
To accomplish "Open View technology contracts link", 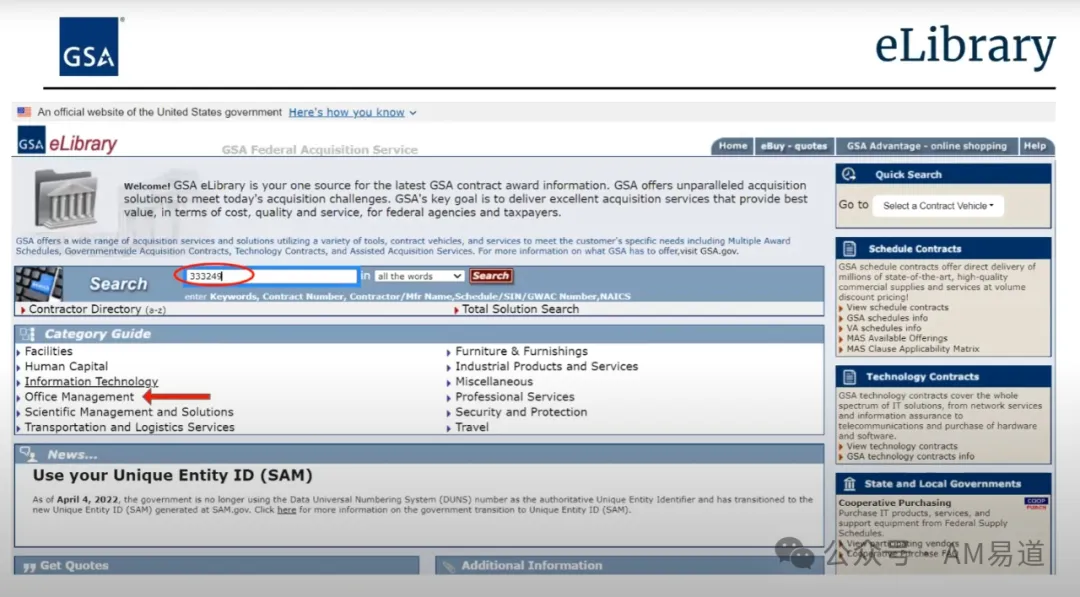I will (902, 446).
